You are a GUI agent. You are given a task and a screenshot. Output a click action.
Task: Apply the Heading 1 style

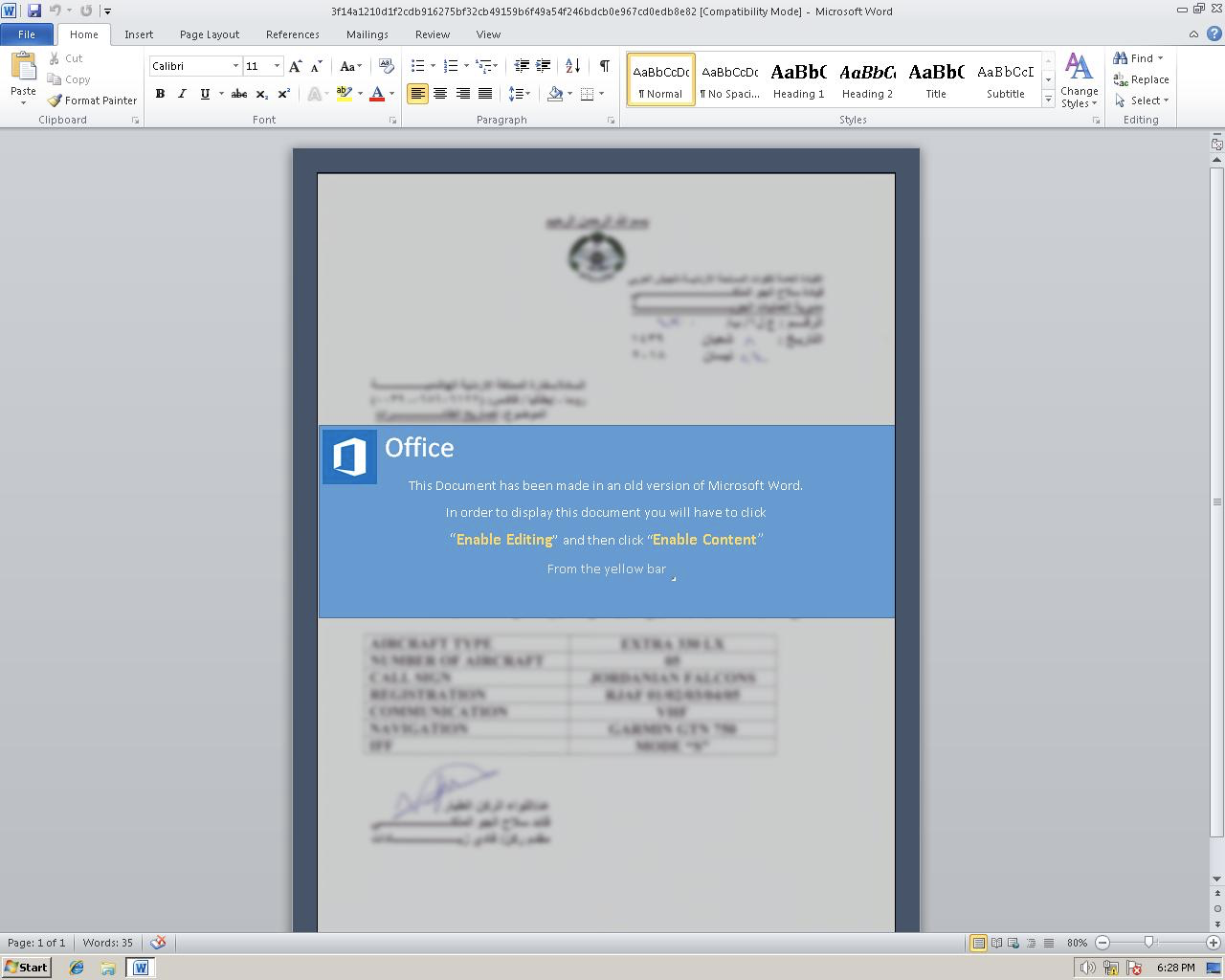coord(798,80)
